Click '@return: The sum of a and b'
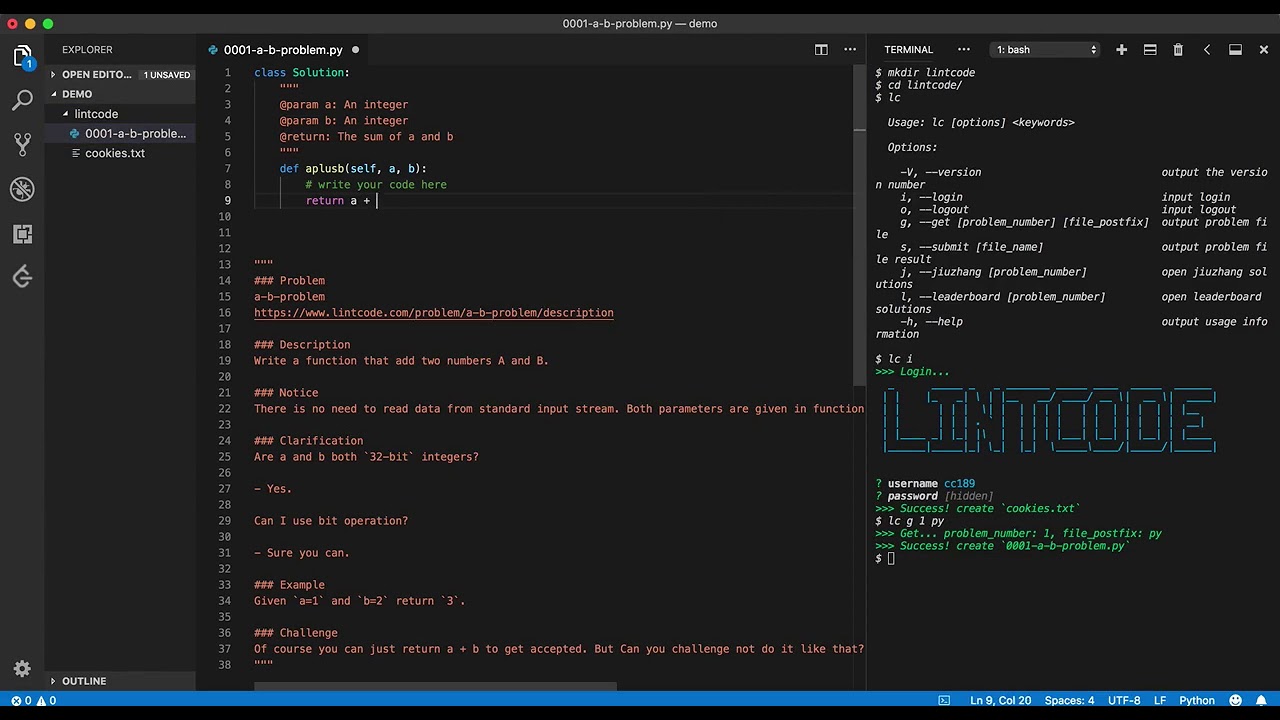1280x720 pixels. coord(366,137)
